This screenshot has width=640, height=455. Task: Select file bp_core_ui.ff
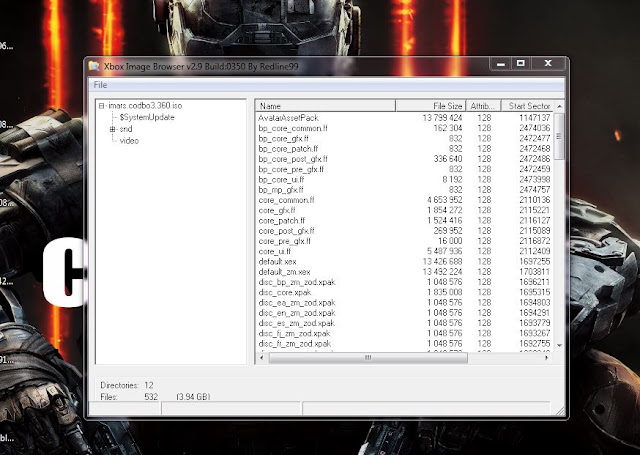click(281, 180)
